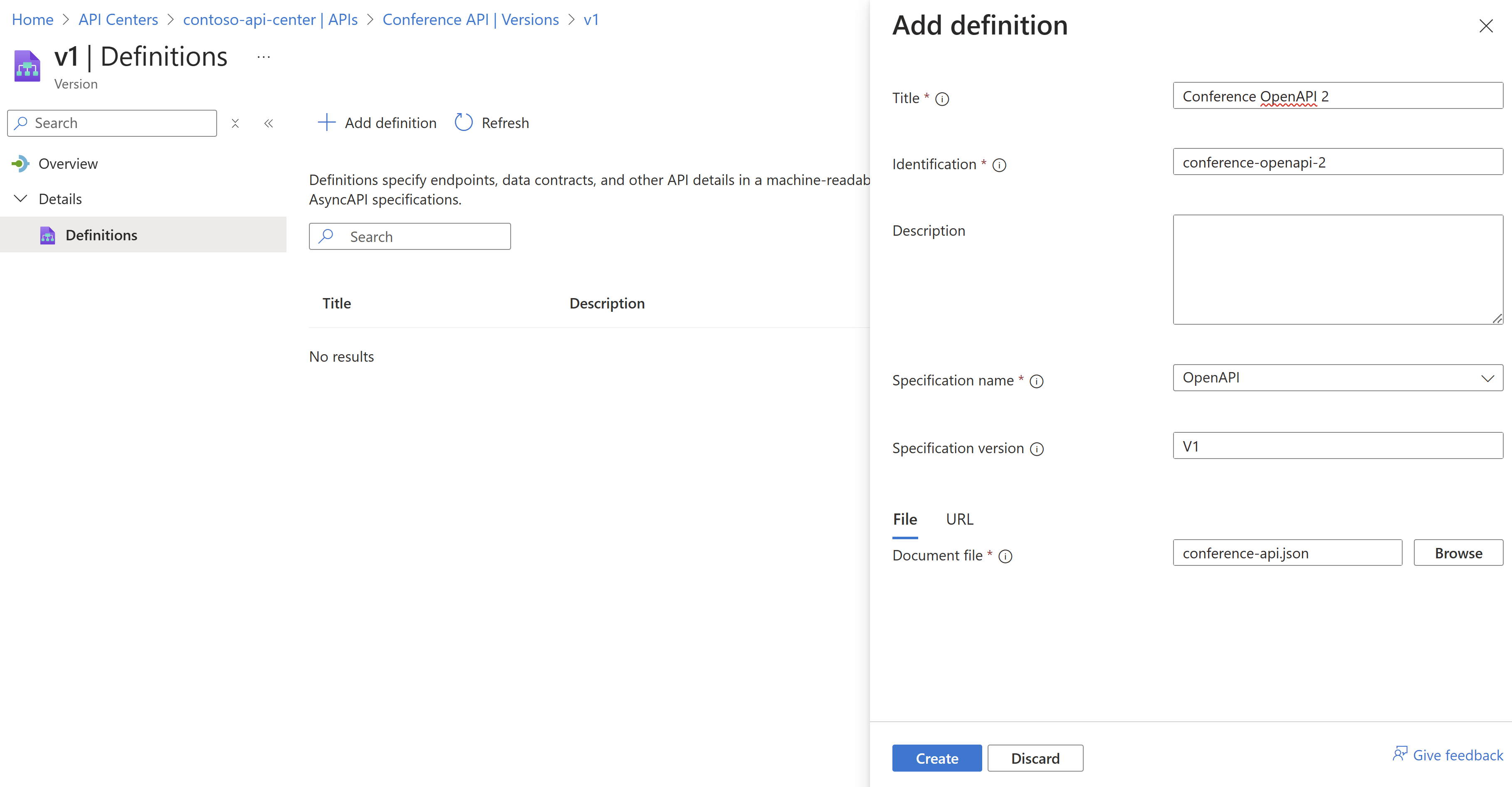Image resolution: width=1512 pixels, height=787 pixels.
Task: Click the search clear X icon
Action: 235,122
